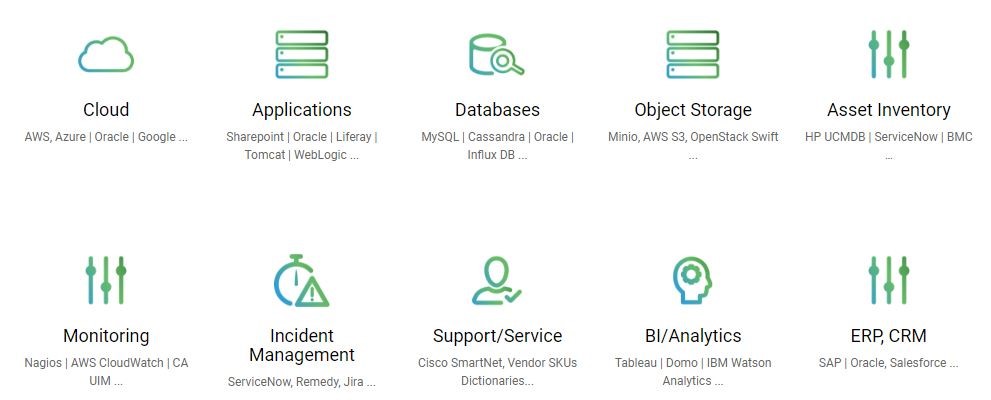
Task: Click the Cloud icon
Action: pyautogui.click(x=106, y=54)
